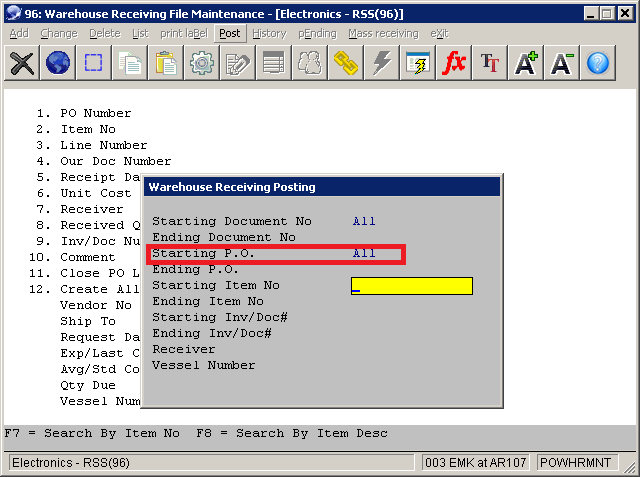Click the 7. Receiver label in main form
640x477 pixels.
click(80, 209)
